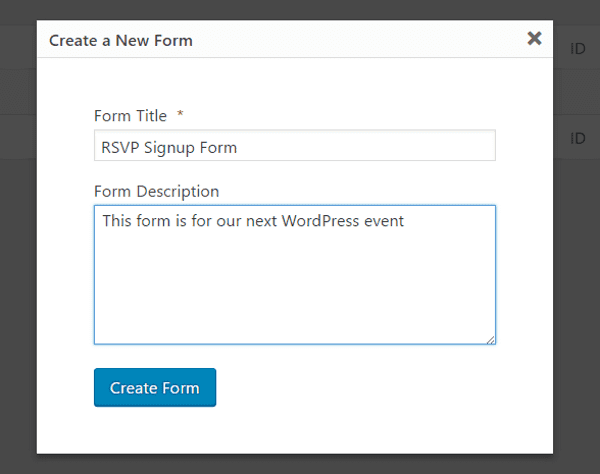600x474 pixels.
Task: Place cursor on "RSVP" in the title field
Action: 119,147
